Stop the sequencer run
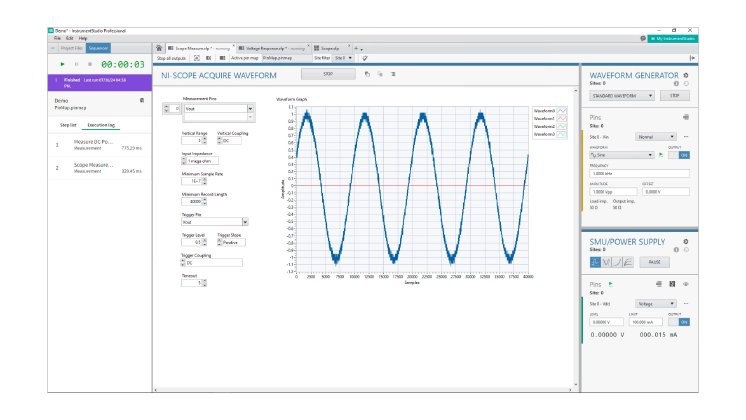 (x=90, y=64)
